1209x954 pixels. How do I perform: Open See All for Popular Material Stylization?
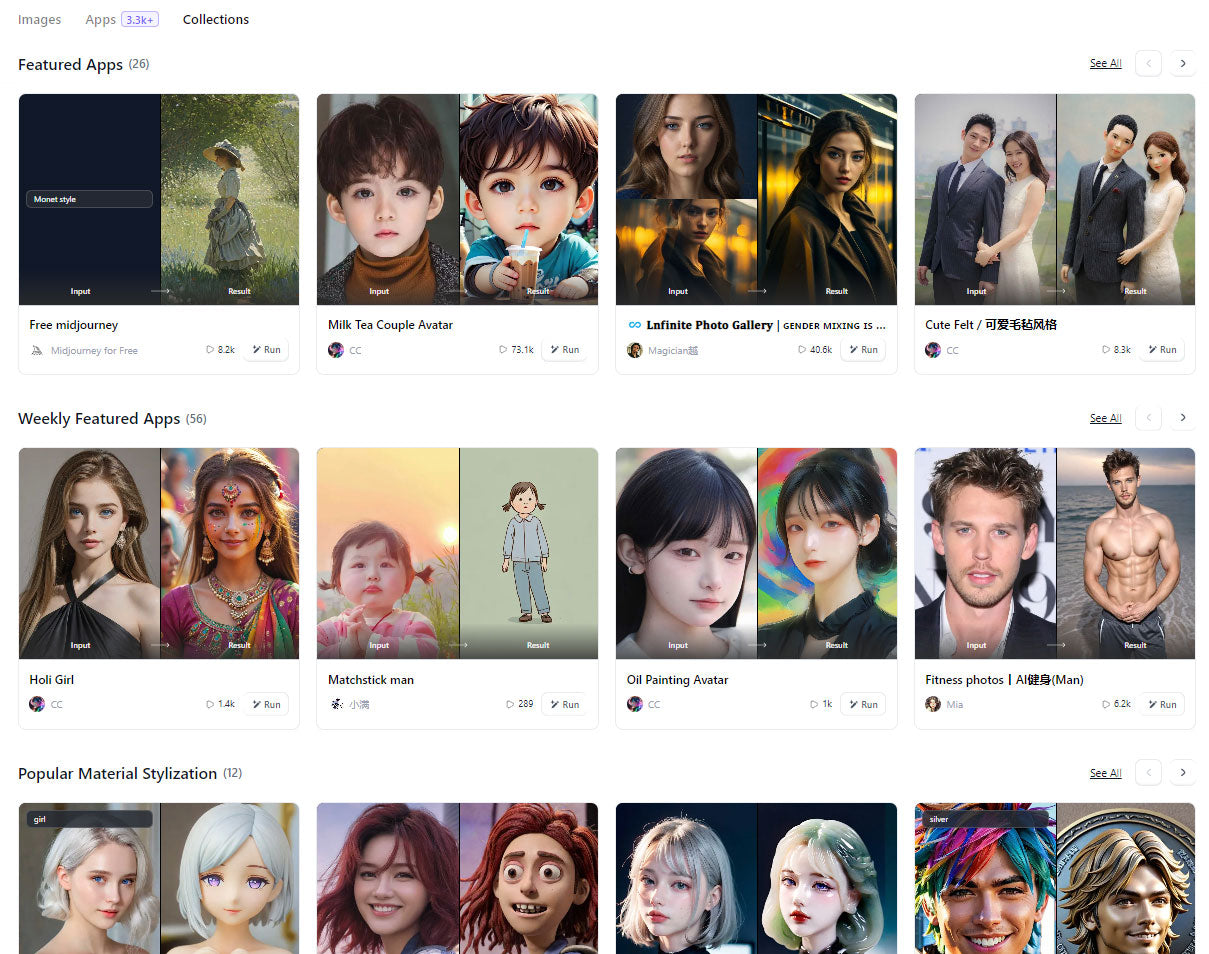coord(1105,773)
